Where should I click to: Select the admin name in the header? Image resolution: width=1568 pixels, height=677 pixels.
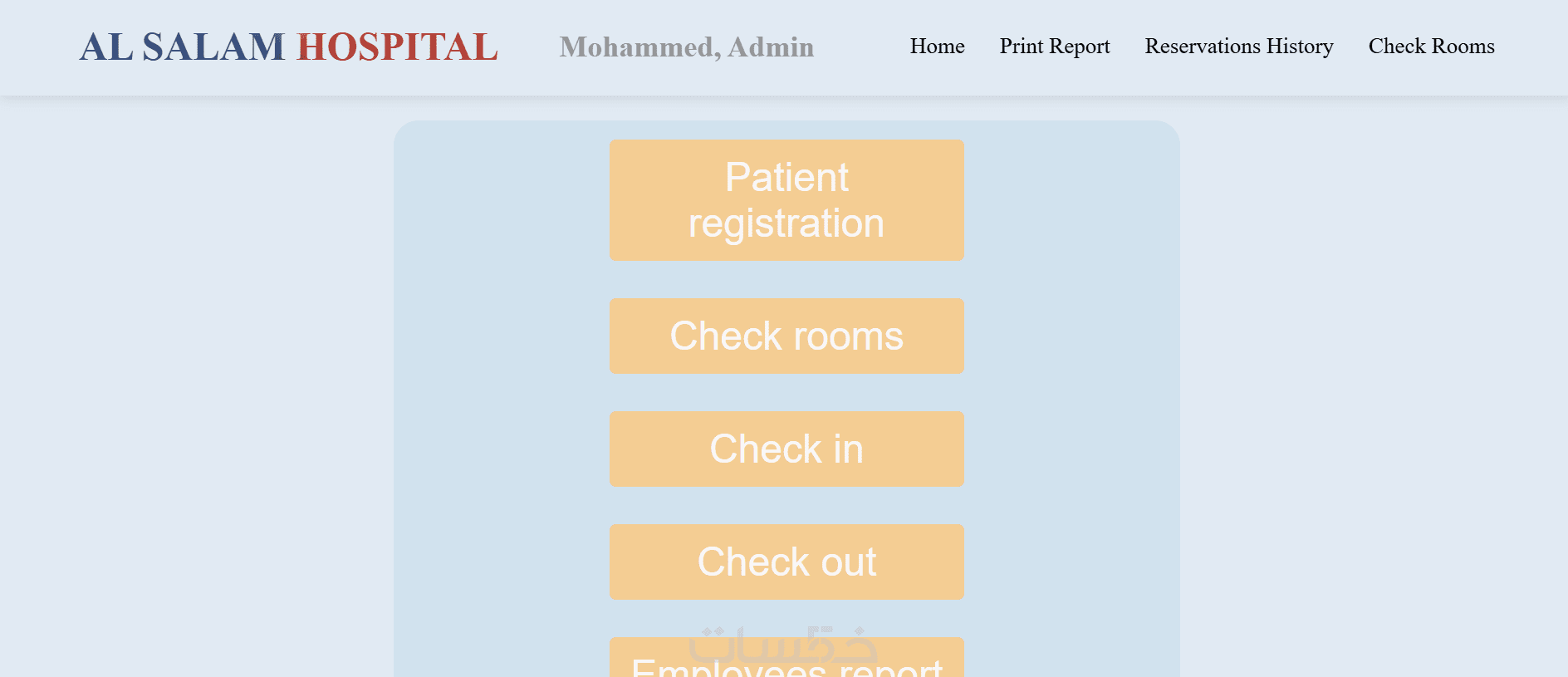(x=686, y=47)
